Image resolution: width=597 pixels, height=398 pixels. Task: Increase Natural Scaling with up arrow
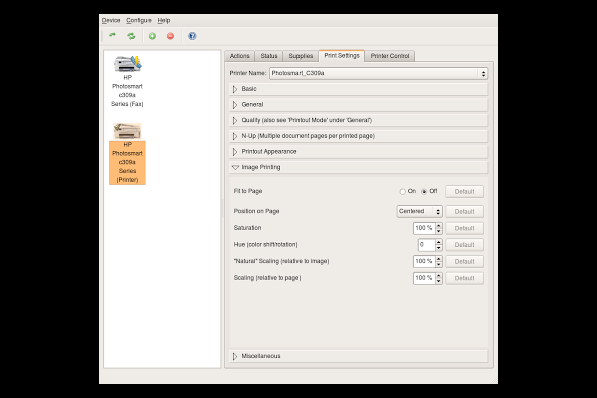pyautogui.click(x=439, y=259)
